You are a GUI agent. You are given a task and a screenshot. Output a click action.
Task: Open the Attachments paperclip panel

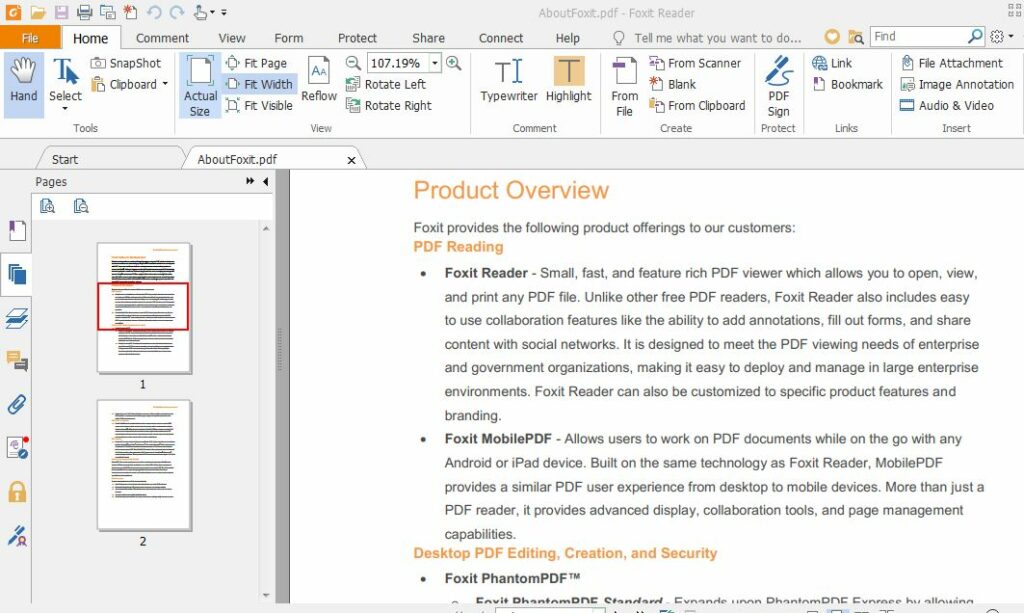click(x=17, y=405)
